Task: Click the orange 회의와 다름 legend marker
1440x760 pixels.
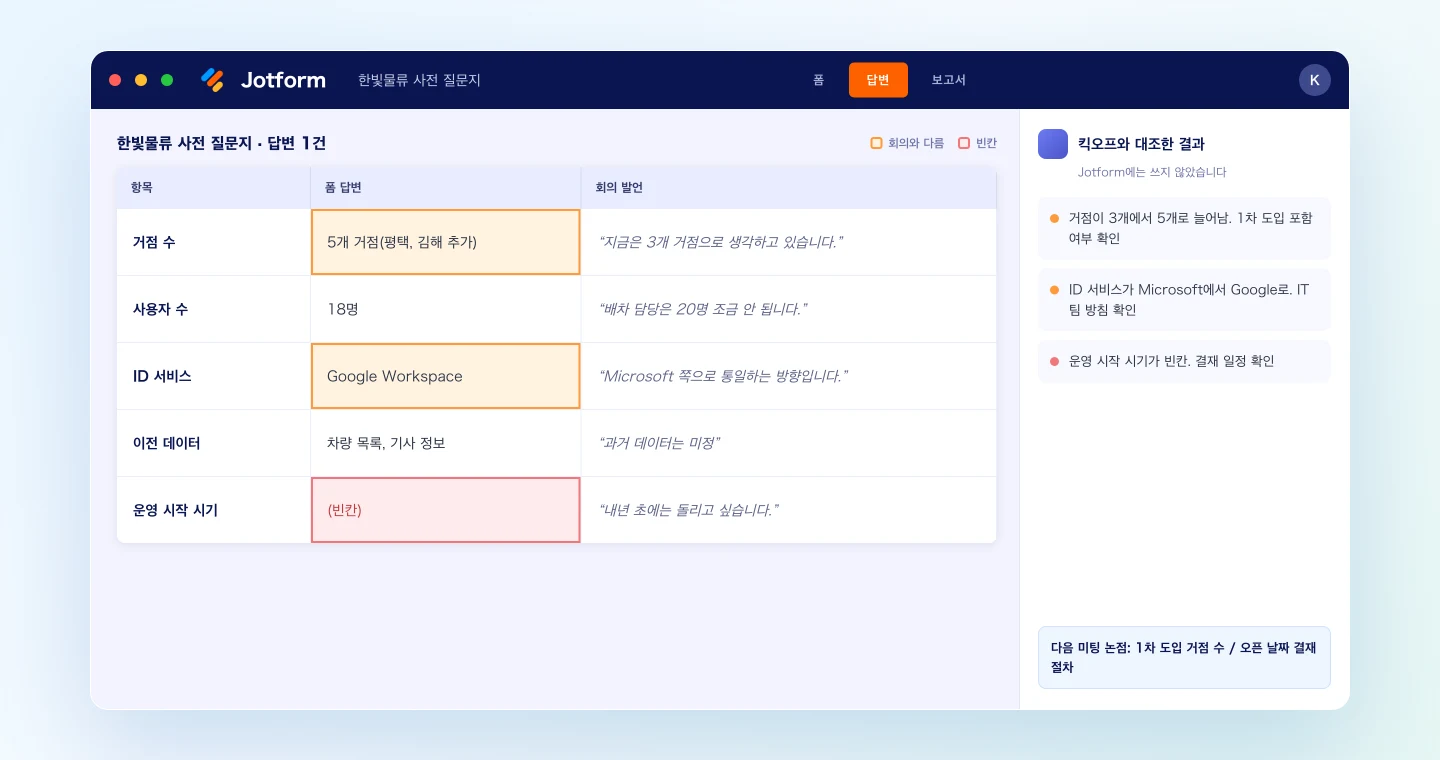Action: tap(876, 143)
